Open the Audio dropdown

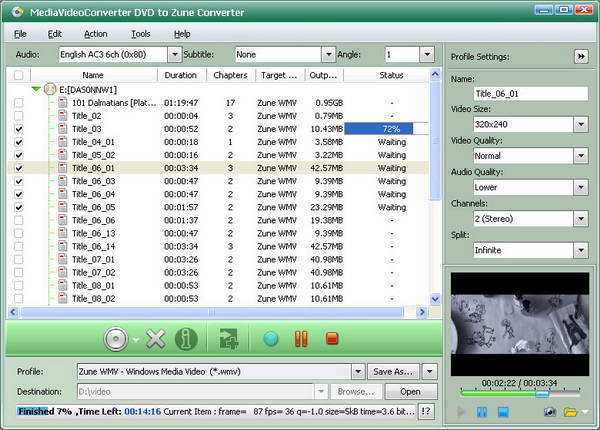coord(174,54)
